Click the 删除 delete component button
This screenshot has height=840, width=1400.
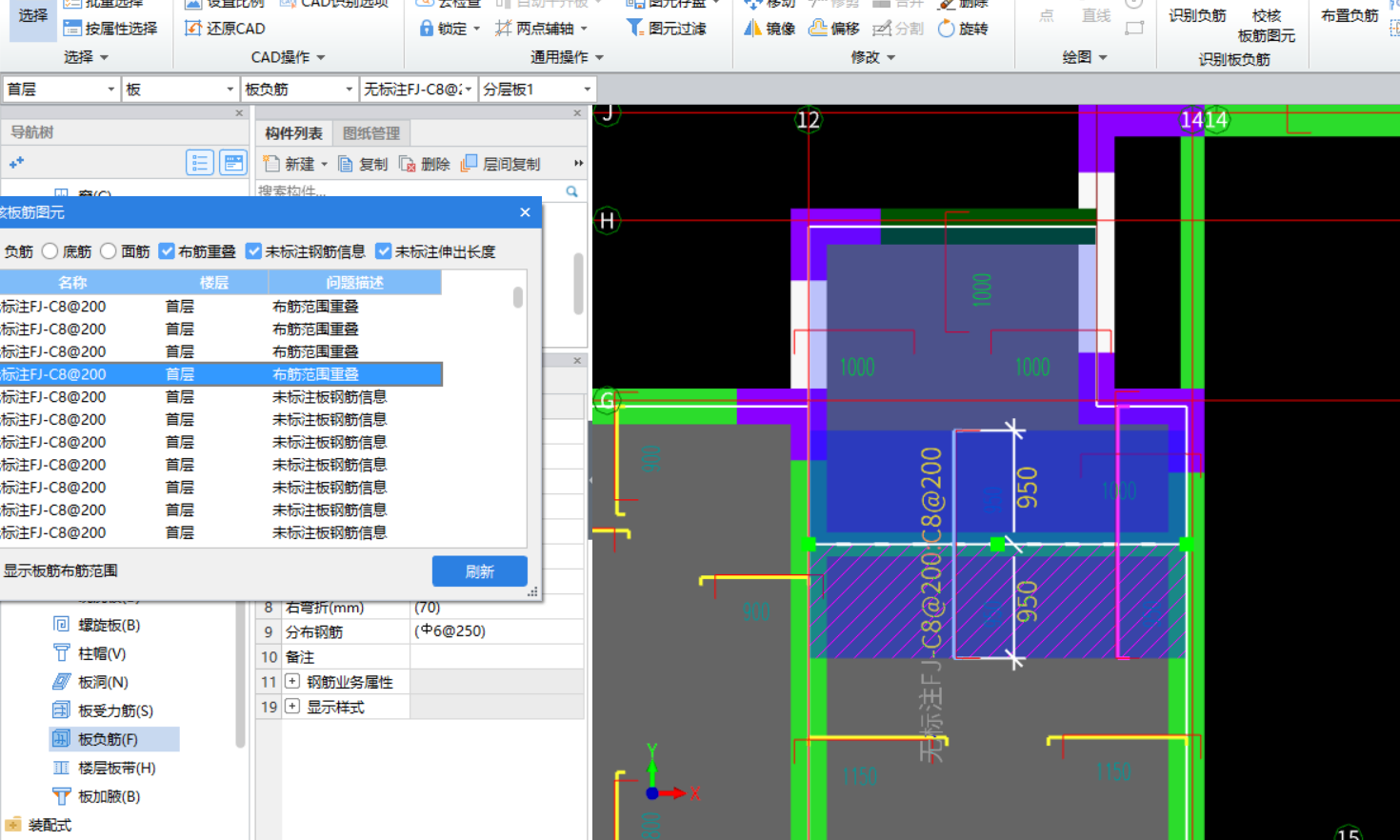(x=425, y=164)
